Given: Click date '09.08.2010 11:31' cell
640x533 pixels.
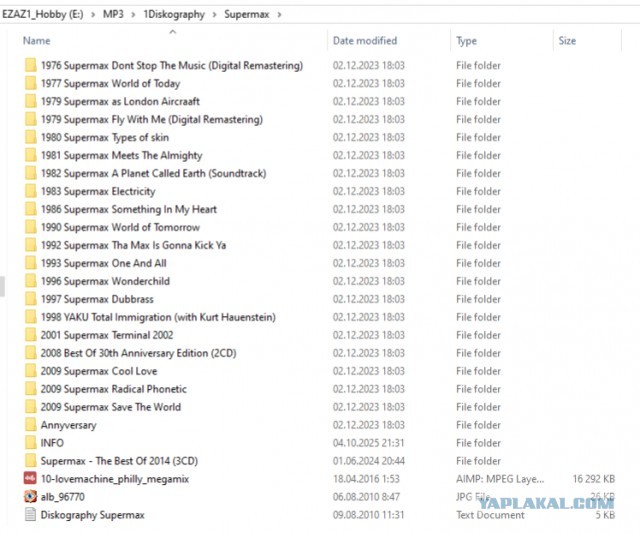Looking at the screenshot, I should pos(369,514).
